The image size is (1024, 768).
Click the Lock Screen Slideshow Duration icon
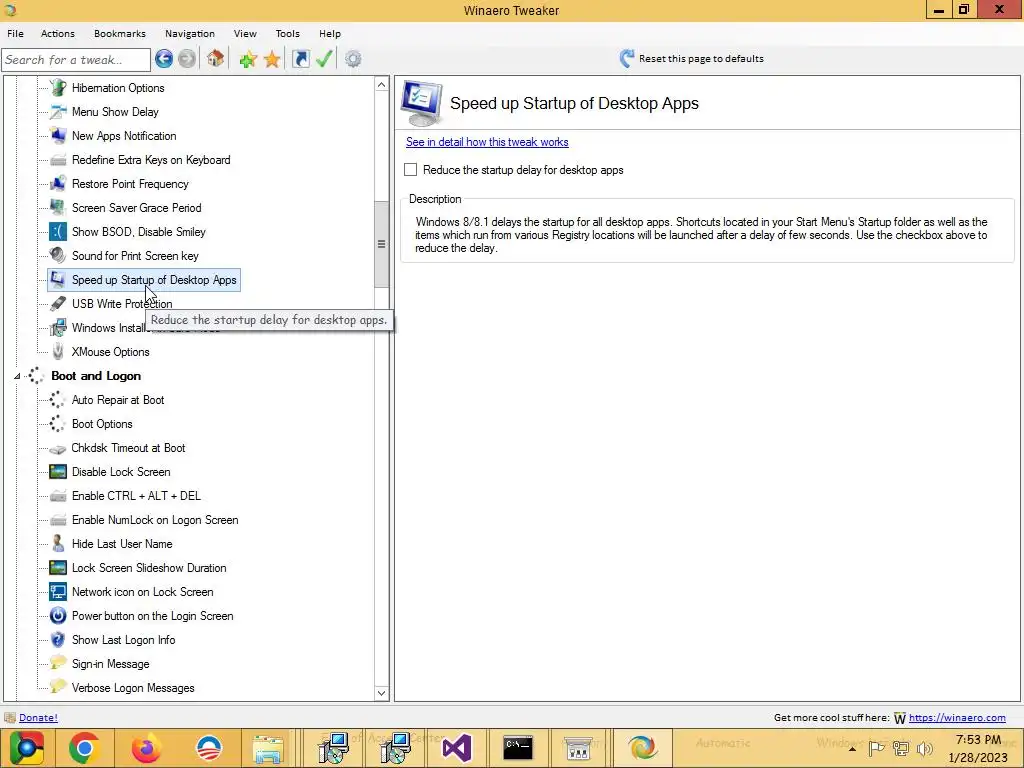click(x=58, y=568)
